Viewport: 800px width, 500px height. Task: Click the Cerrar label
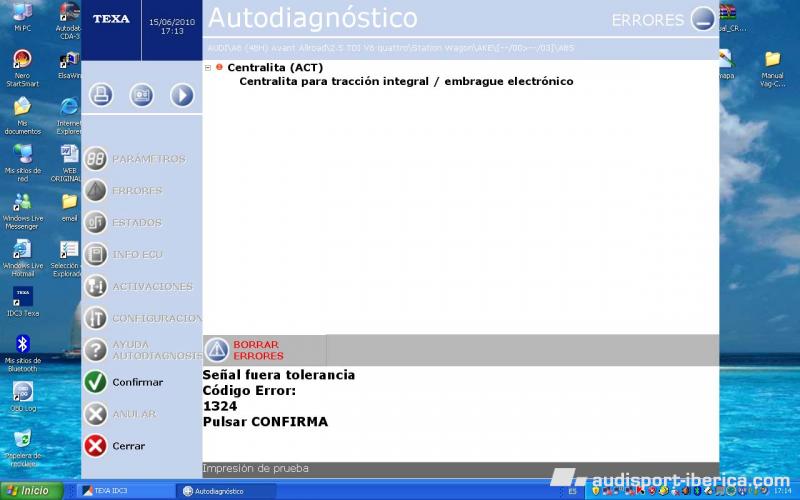(129, 446)
